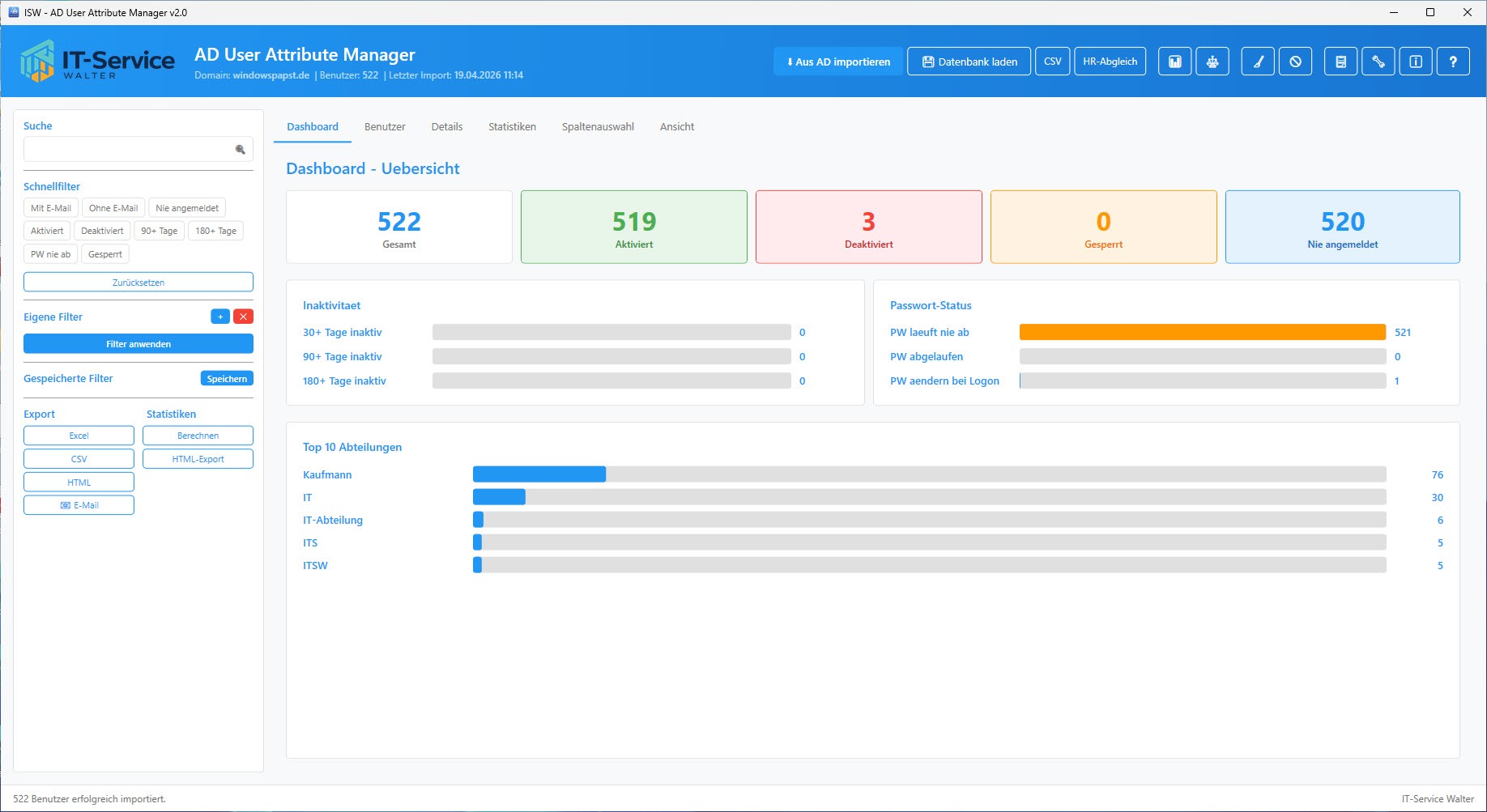
Task: Toggle the 'Deaktiviert' quick filter
Action: coord(102,231)
